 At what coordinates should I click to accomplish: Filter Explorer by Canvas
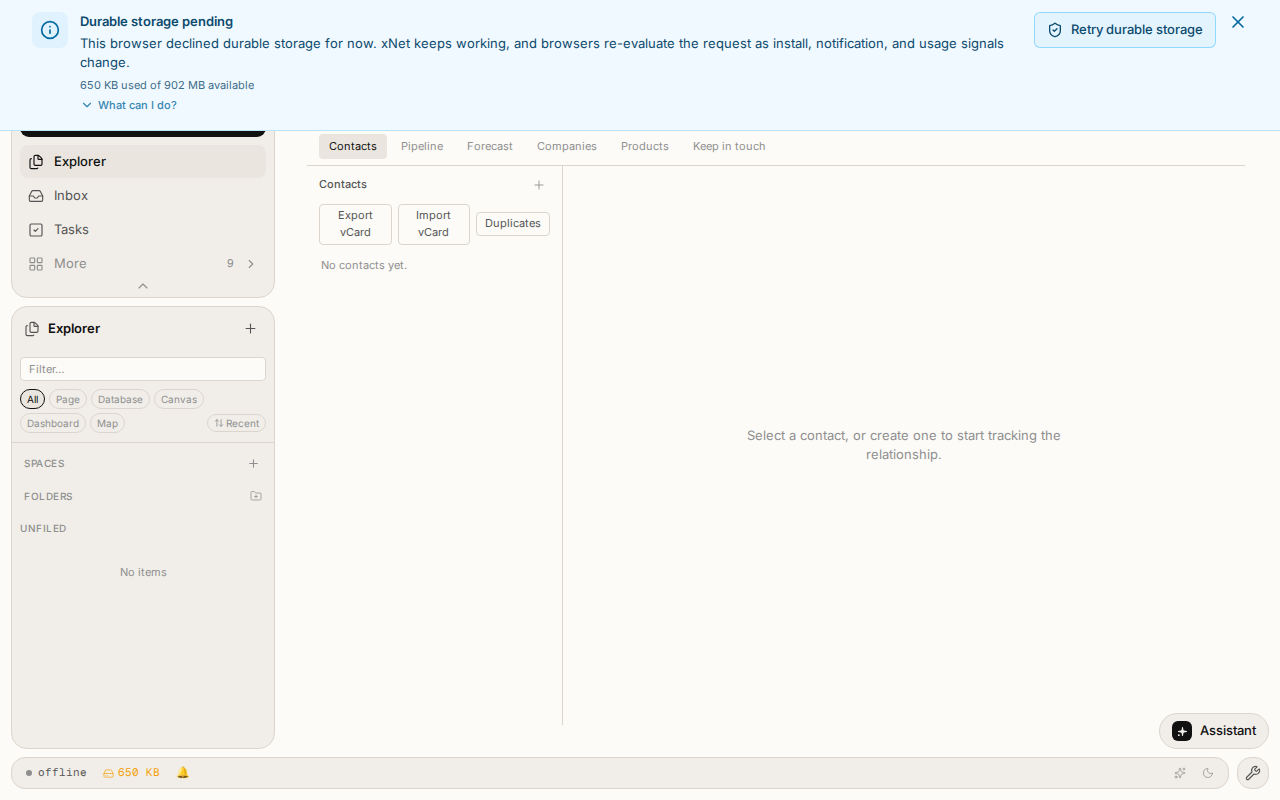tap(179, 399)
